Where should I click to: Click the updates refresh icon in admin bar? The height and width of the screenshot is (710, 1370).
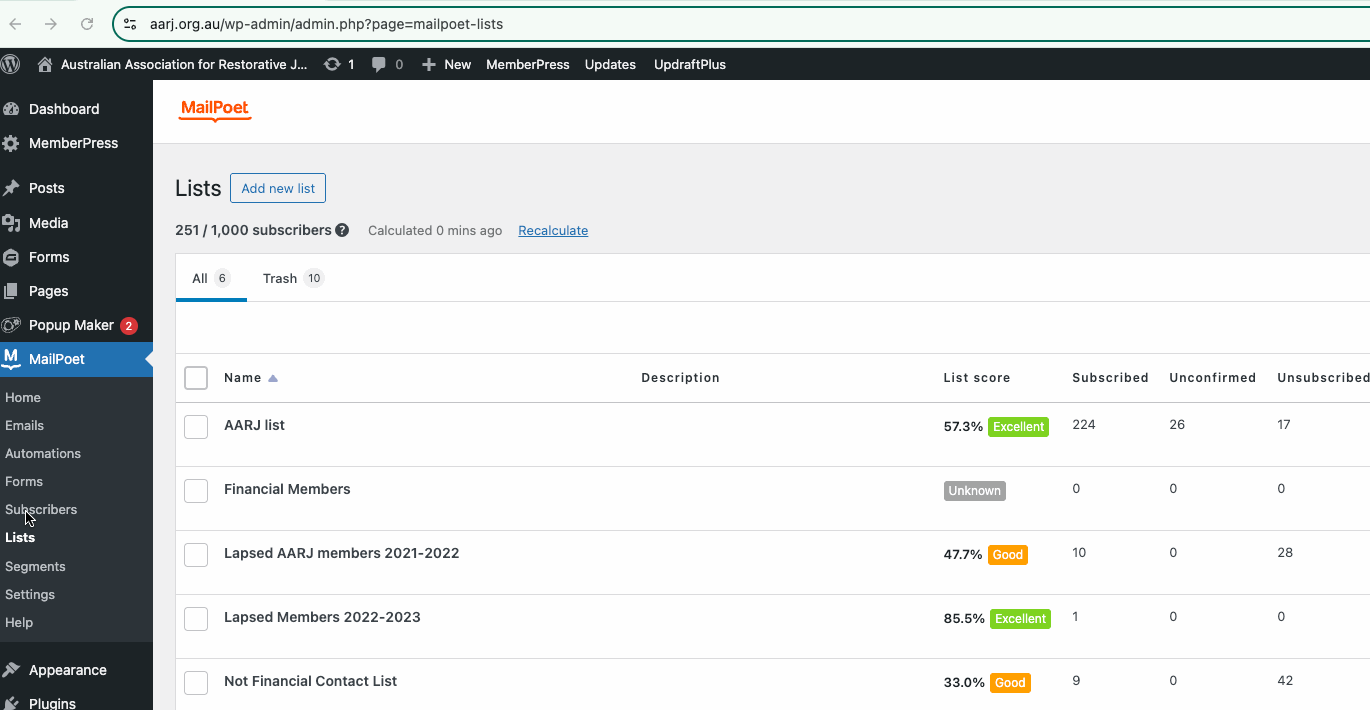pos(332,64)
